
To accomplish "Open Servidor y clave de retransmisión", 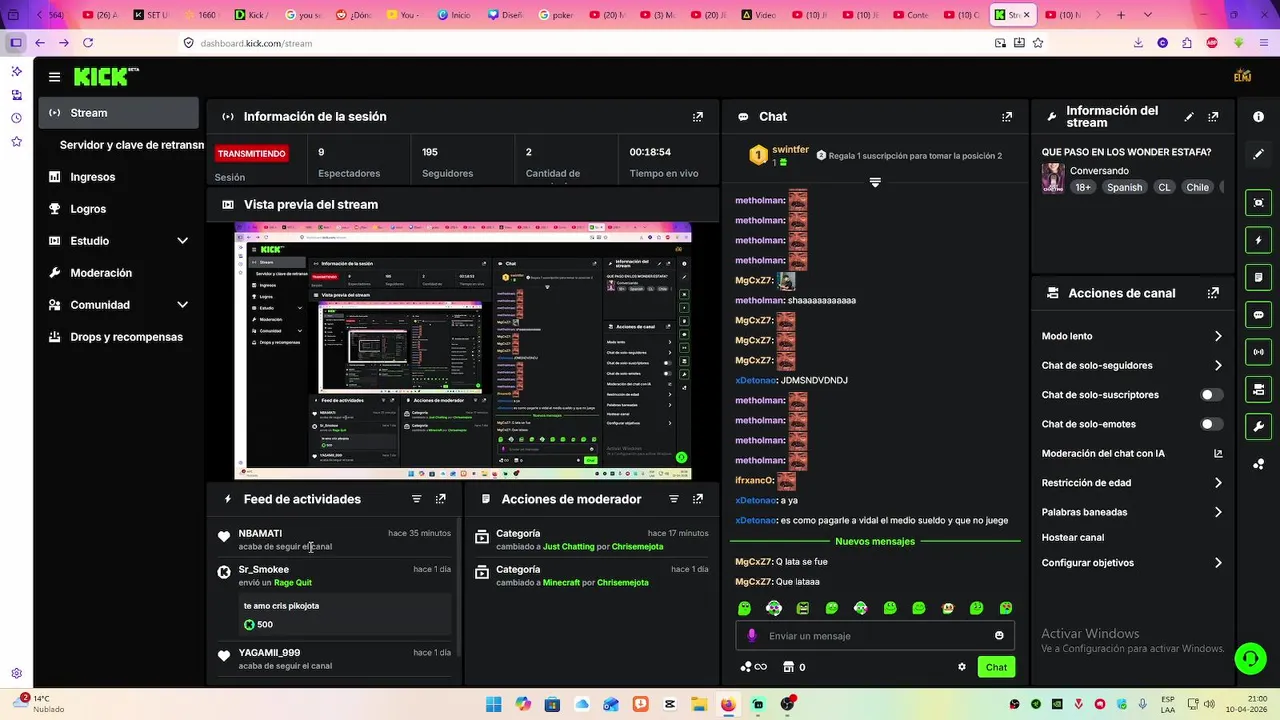I will click(132, 145).
